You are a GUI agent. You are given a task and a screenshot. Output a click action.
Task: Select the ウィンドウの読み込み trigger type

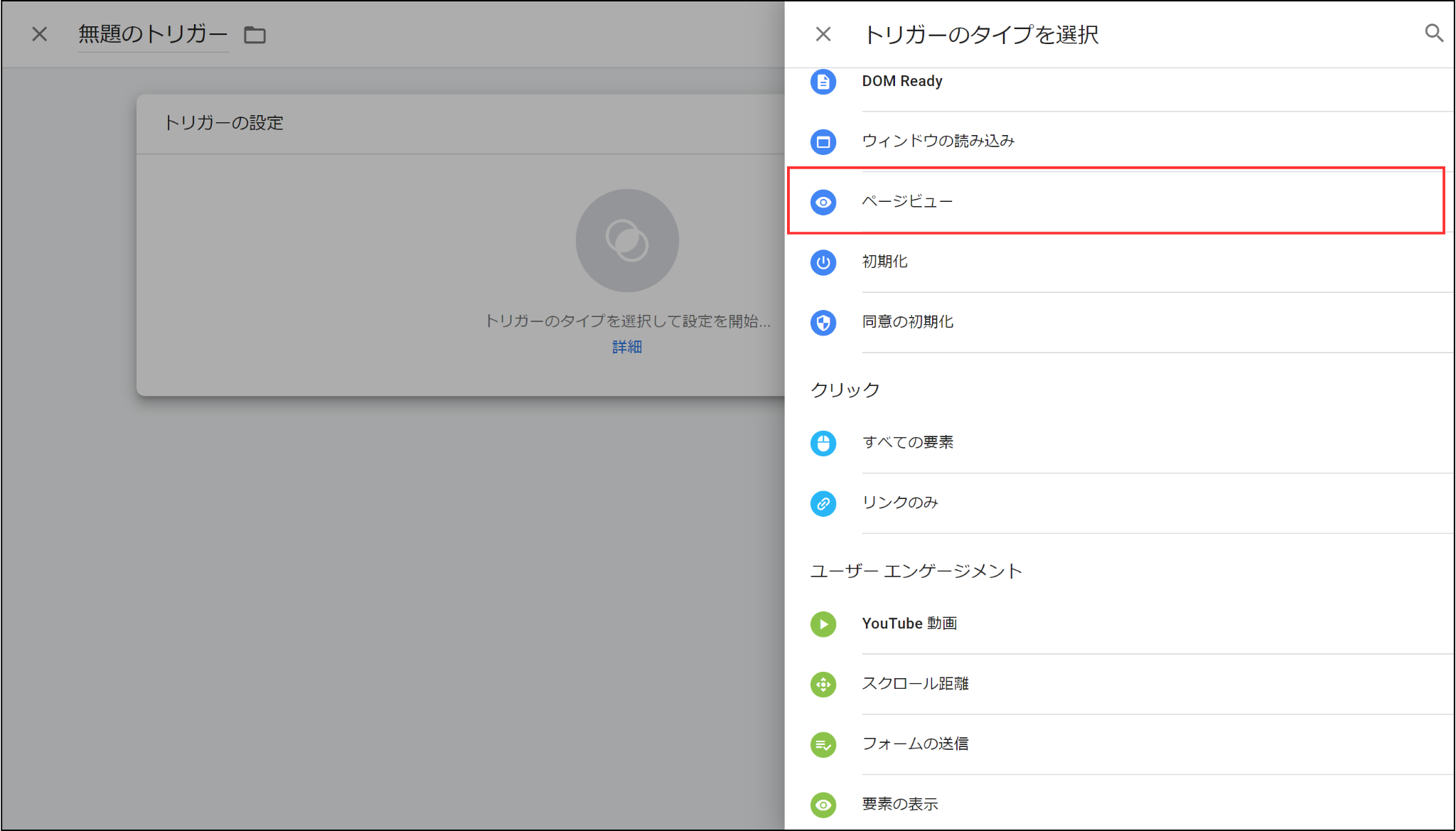tap(1119, 141)
